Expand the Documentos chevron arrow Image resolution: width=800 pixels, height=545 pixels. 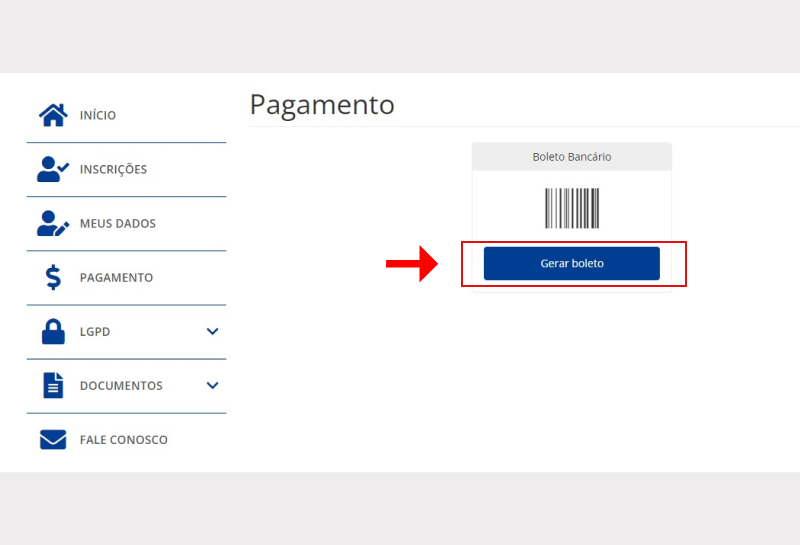pyautogui.click(x=212, y=385)
